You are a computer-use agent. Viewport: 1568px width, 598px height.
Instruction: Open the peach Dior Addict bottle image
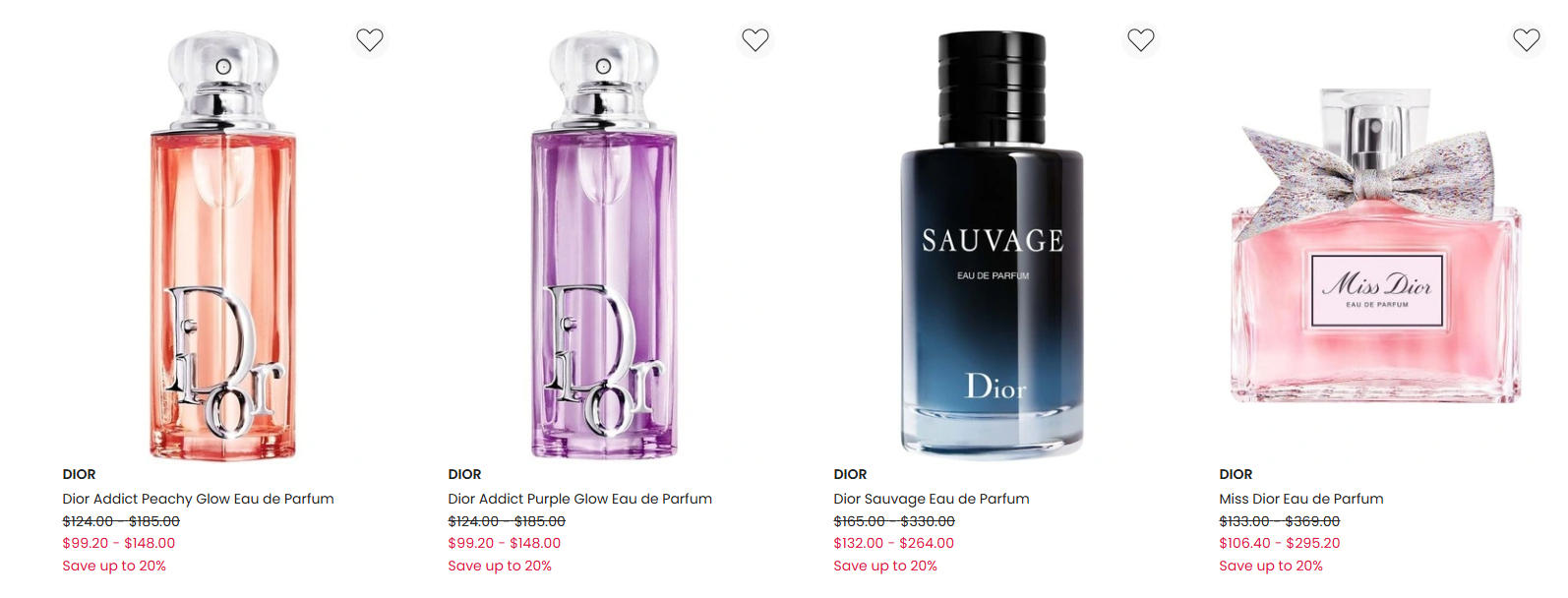(x=223, y=246)
